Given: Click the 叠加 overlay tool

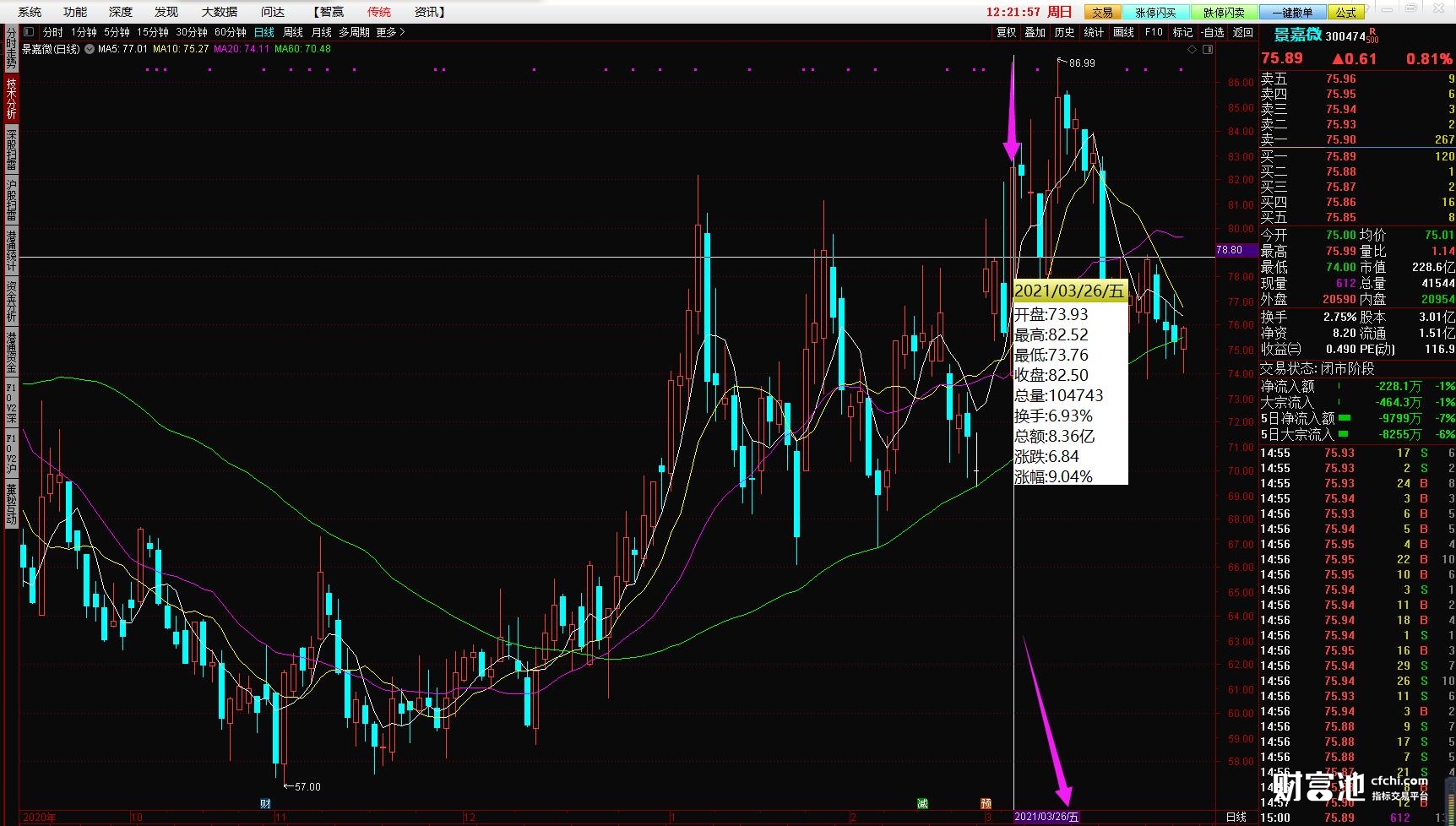Looking at the screenshot, I should 1035,32.
